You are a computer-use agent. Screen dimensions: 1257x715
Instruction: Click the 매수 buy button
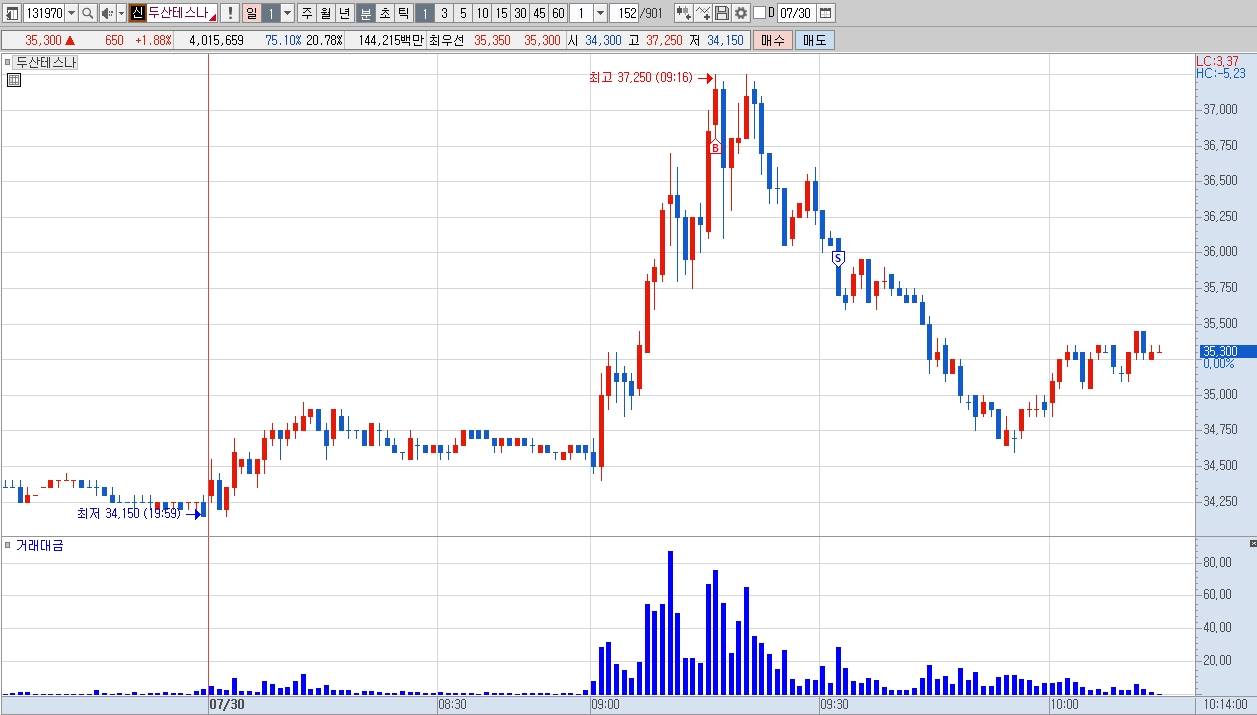click(x=773, y=40)
